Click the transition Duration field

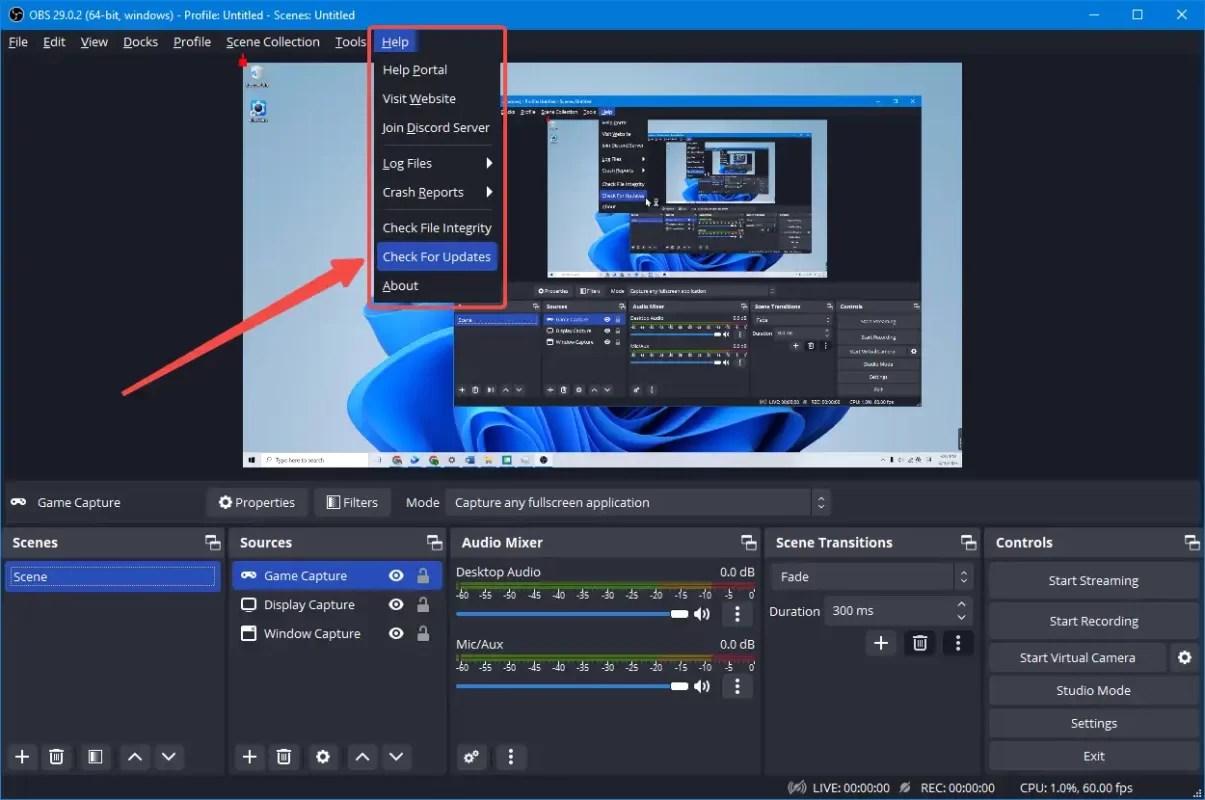890,610
